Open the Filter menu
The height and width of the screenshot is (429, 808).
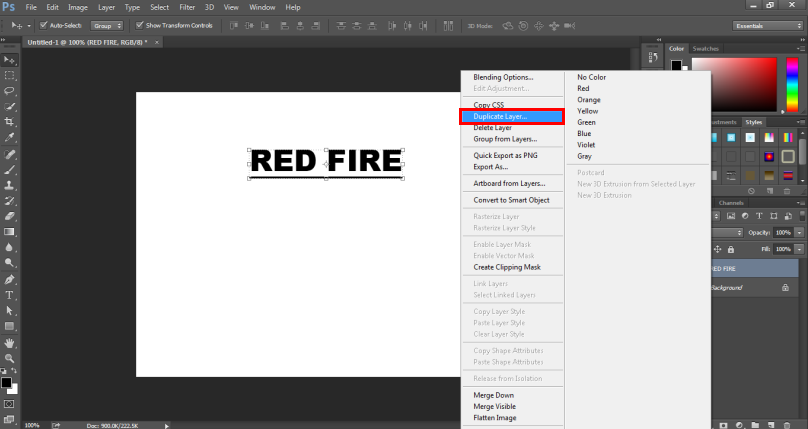click(x=187, y=7)
